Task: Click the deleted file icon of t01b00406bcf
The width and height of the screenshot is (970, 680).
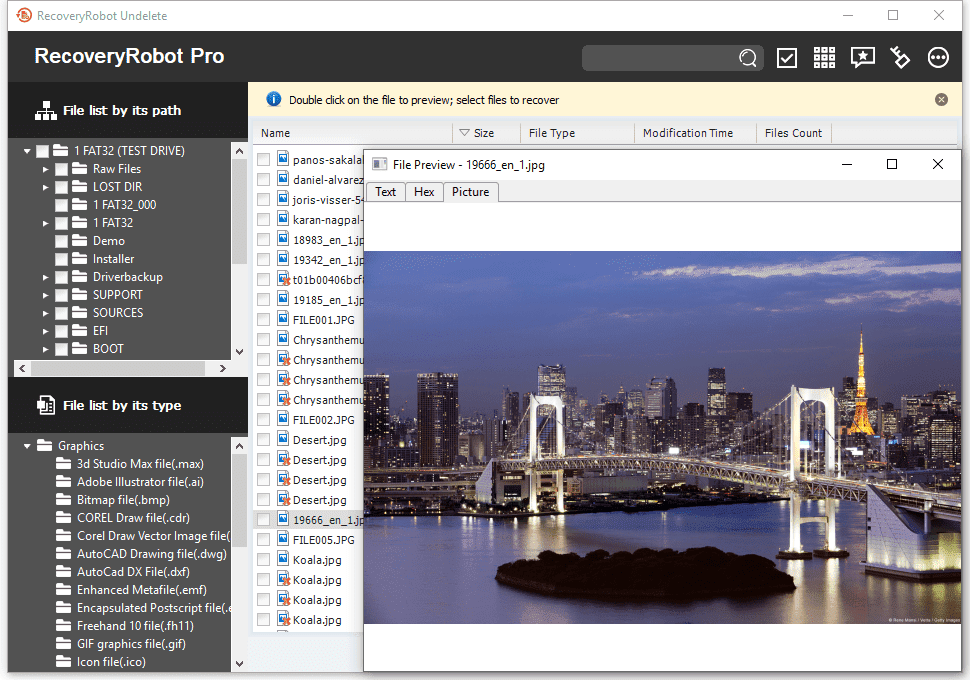Action: coord(283,279)
